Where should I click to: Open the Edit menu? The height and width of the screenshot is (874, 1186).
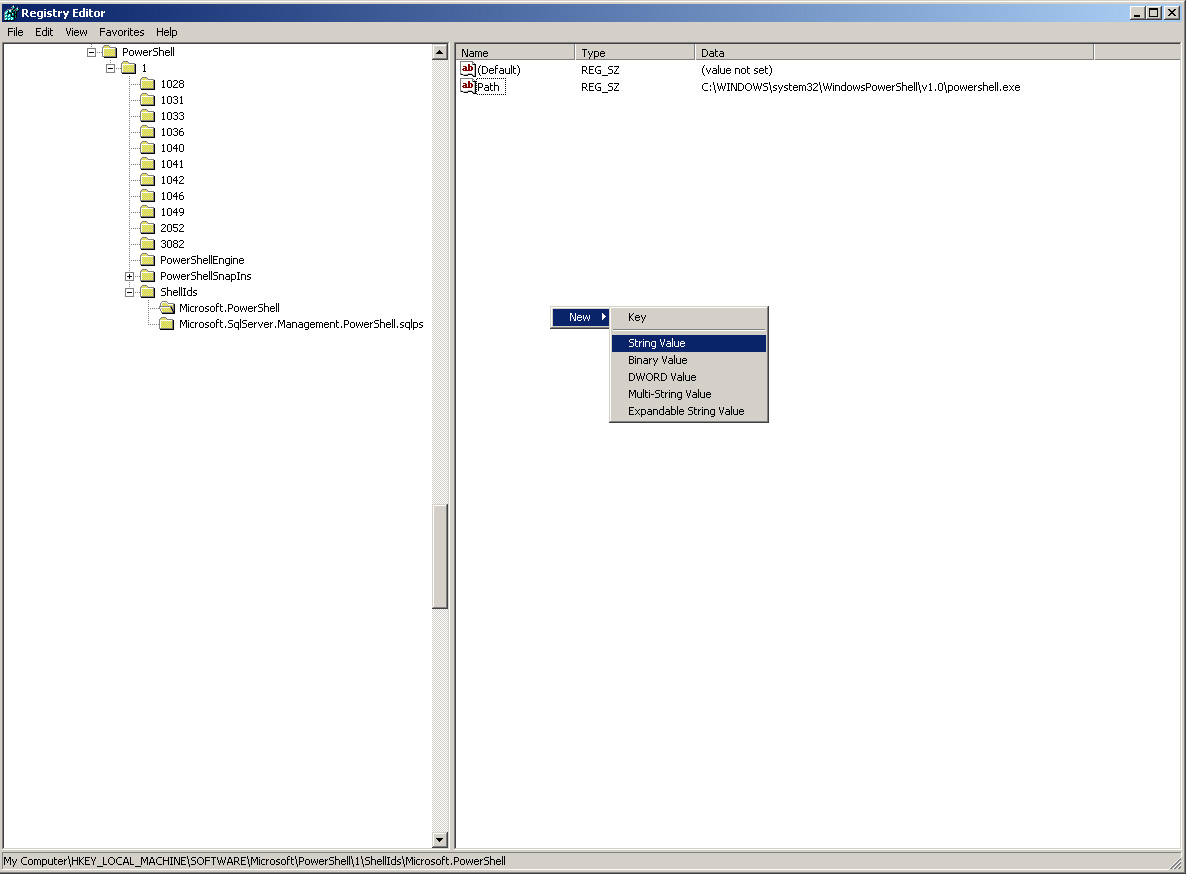coord(44,32)
